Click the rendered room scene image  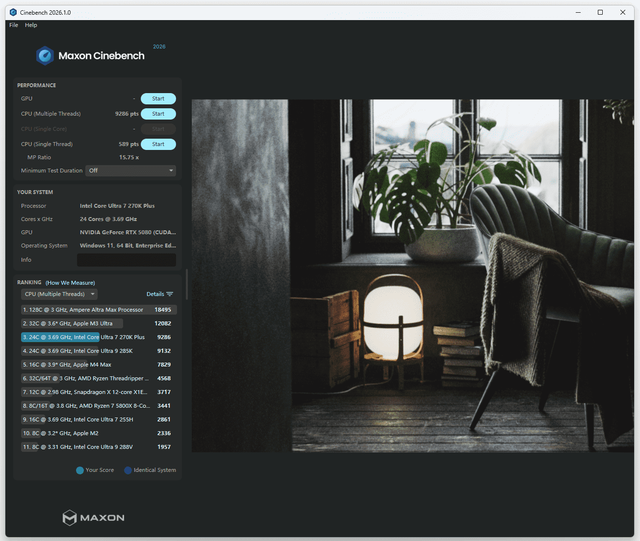coord(413,276)
